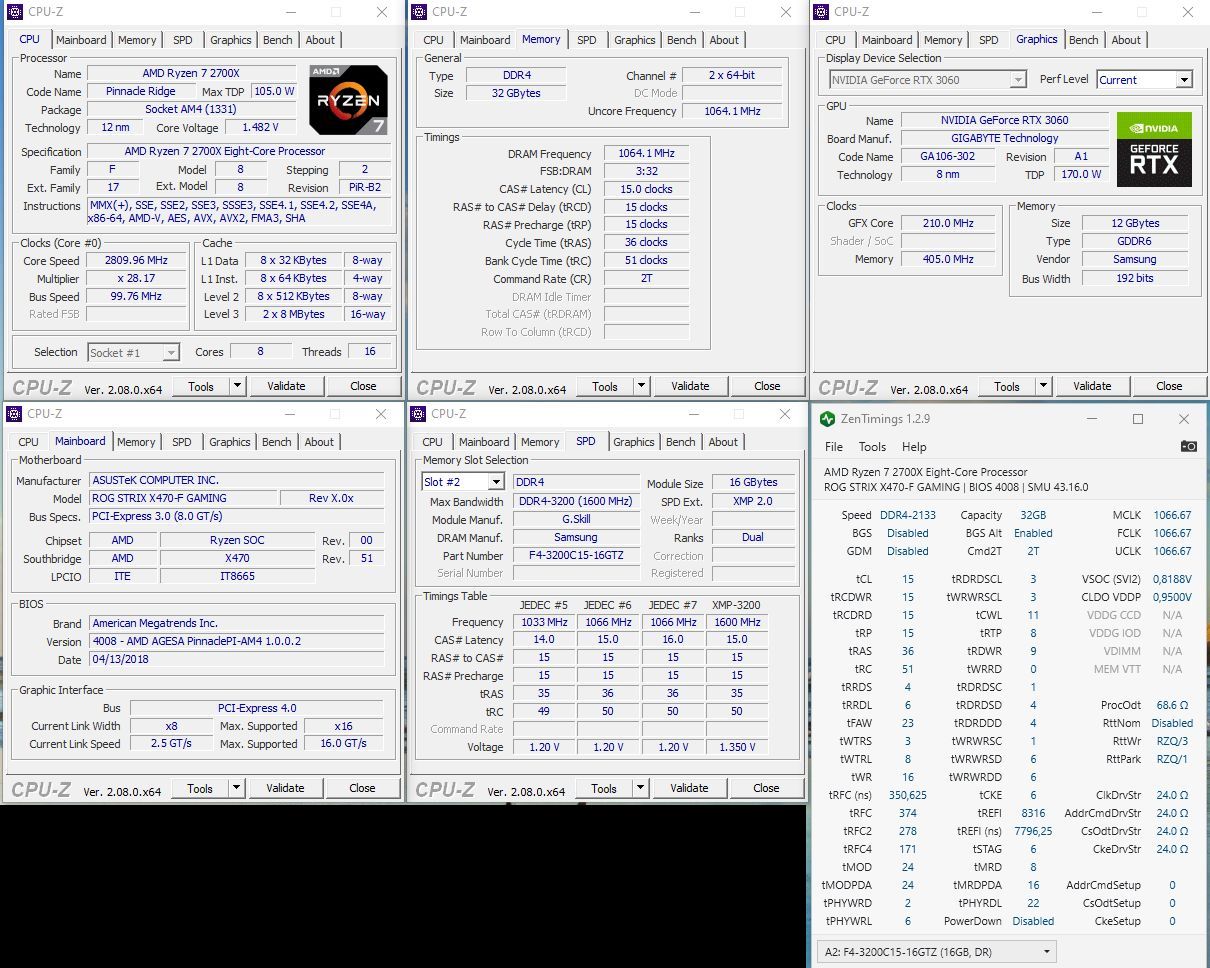Click the Part Number F4-3200C15-16GTZ field
The width and height of the screenshot is (1210, 968).
[x=576, y=556]
